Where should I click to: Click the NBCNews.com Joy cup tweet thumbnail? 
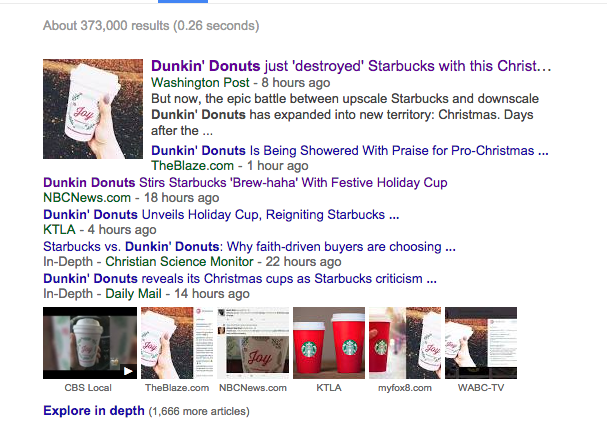coord(253,343)
